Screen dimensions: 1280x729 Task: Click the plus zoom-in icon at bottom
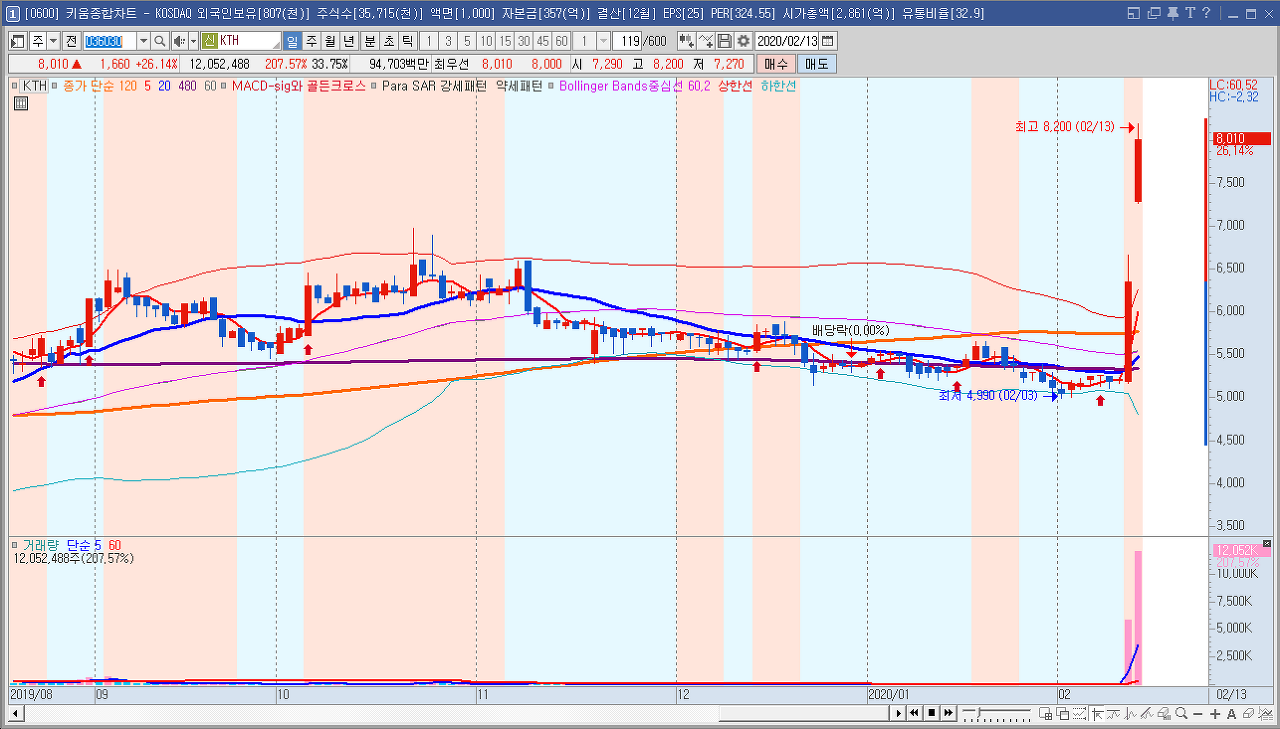[x=1214, y=713]
